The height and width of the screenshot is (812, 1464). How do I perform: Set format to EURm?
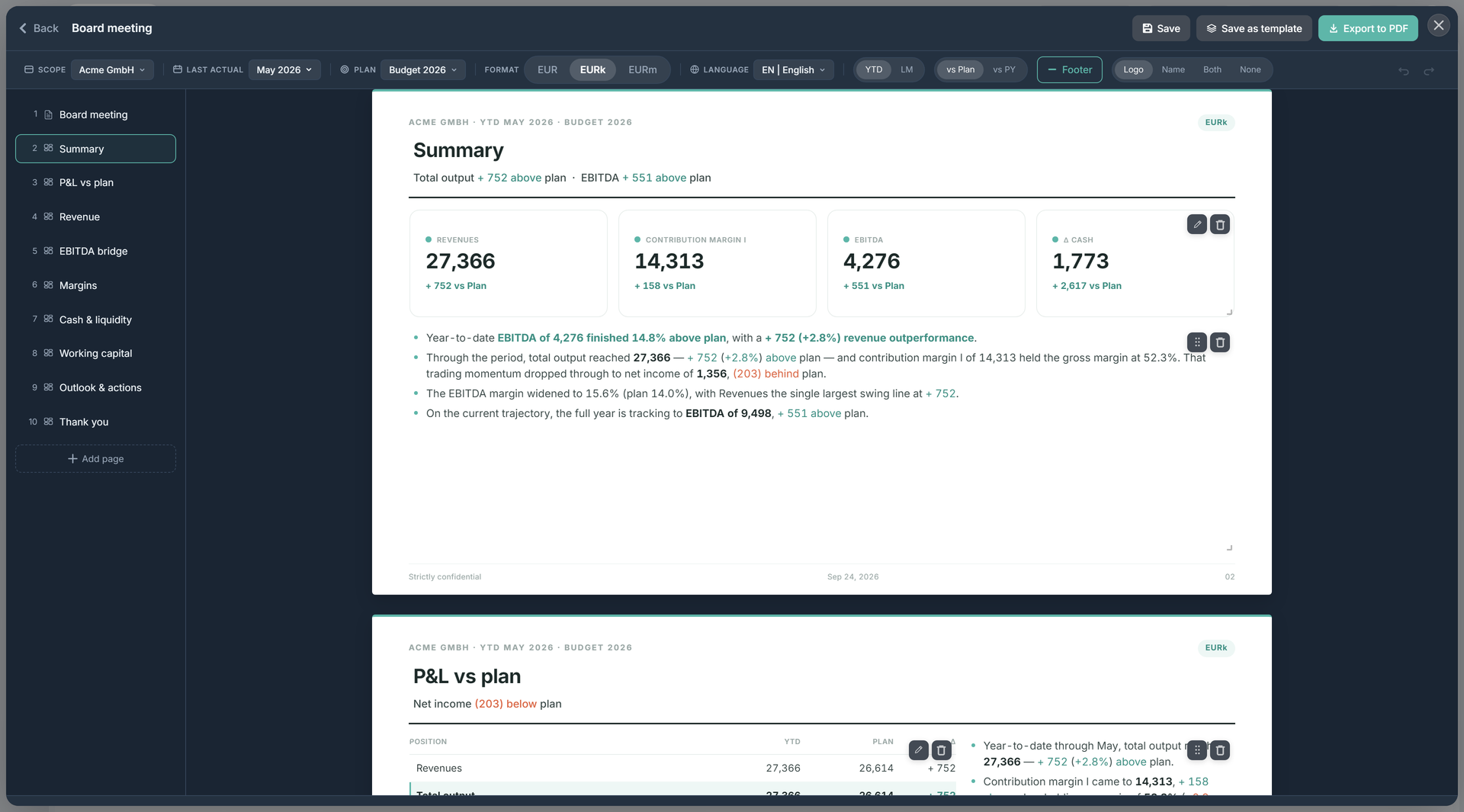(x=642, y=69)
